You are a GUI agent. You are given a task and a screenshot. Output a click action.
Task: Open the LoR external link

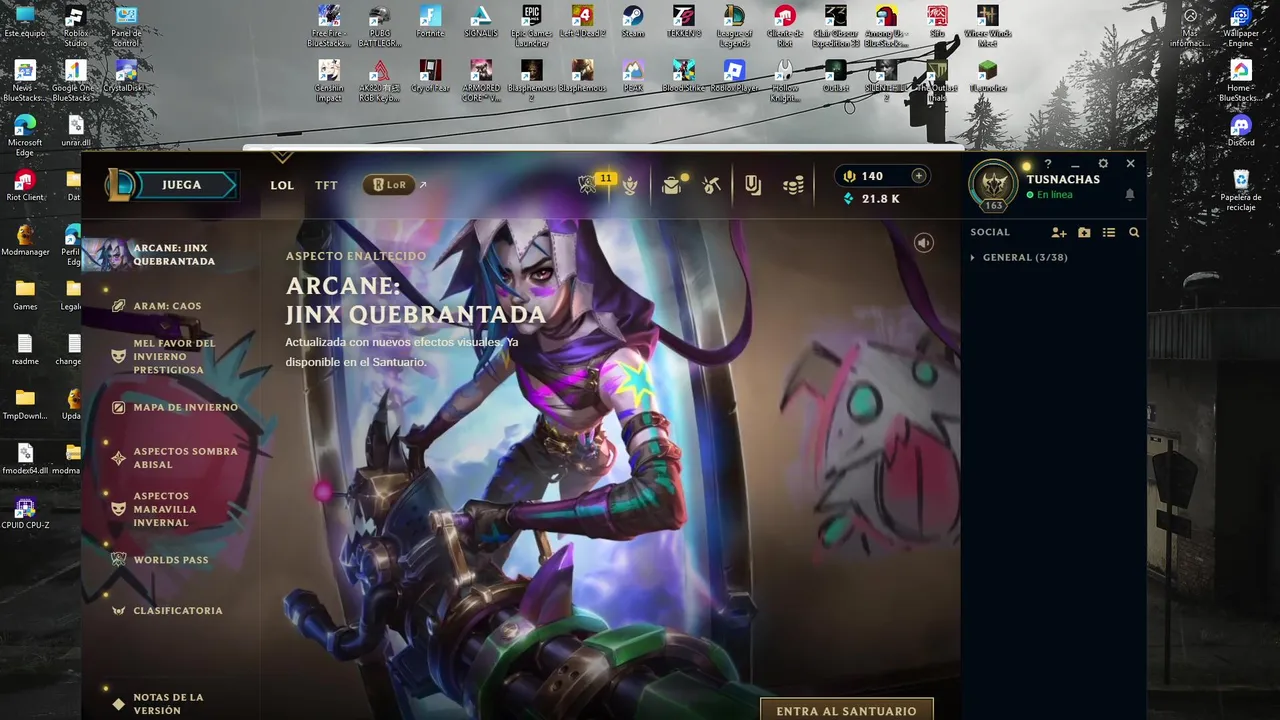[x=394, y=185]
